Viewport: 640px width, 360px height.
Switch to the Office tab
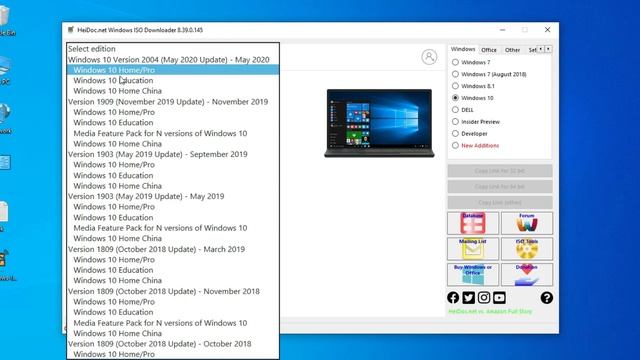coord(489,50)
